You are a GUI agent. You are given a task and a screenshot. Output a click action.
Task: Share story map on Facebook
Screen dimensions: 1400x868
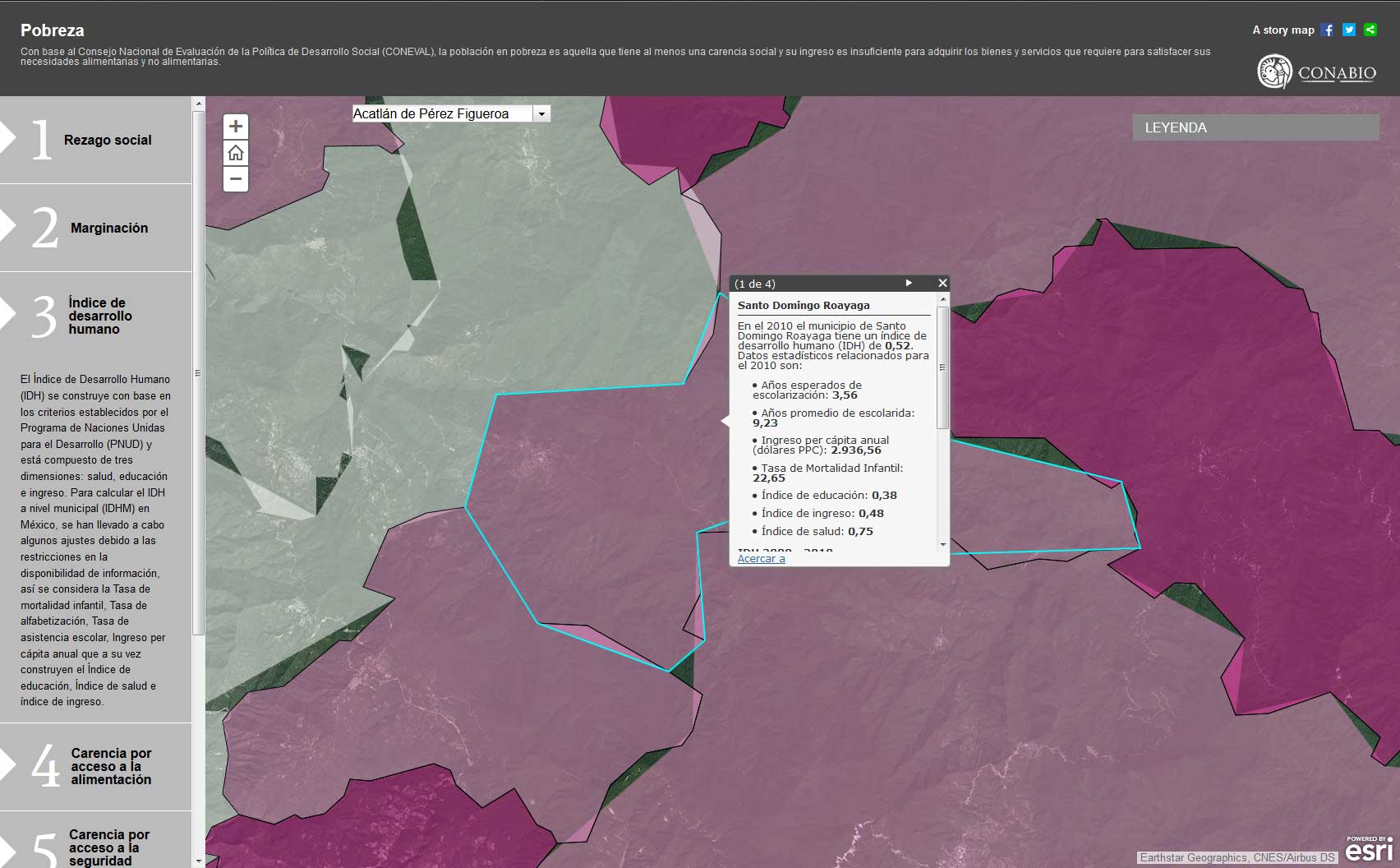coord(1328,30)
